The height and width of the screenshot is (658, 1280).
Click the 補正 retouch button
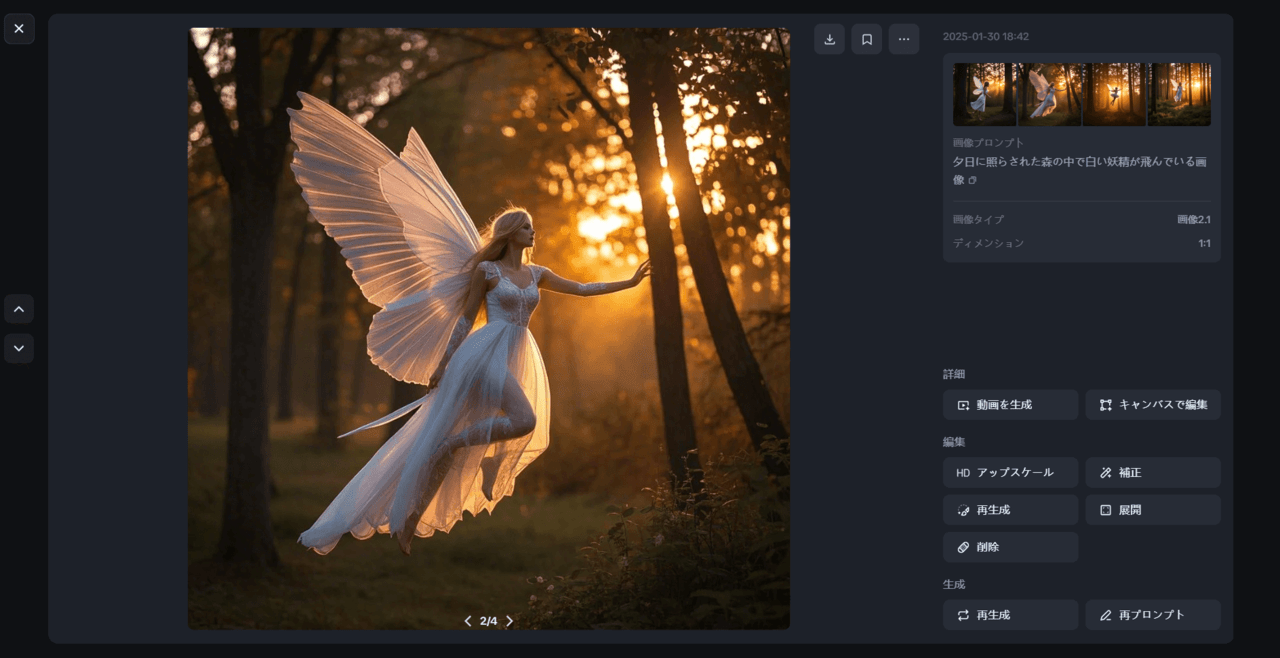1152,473
